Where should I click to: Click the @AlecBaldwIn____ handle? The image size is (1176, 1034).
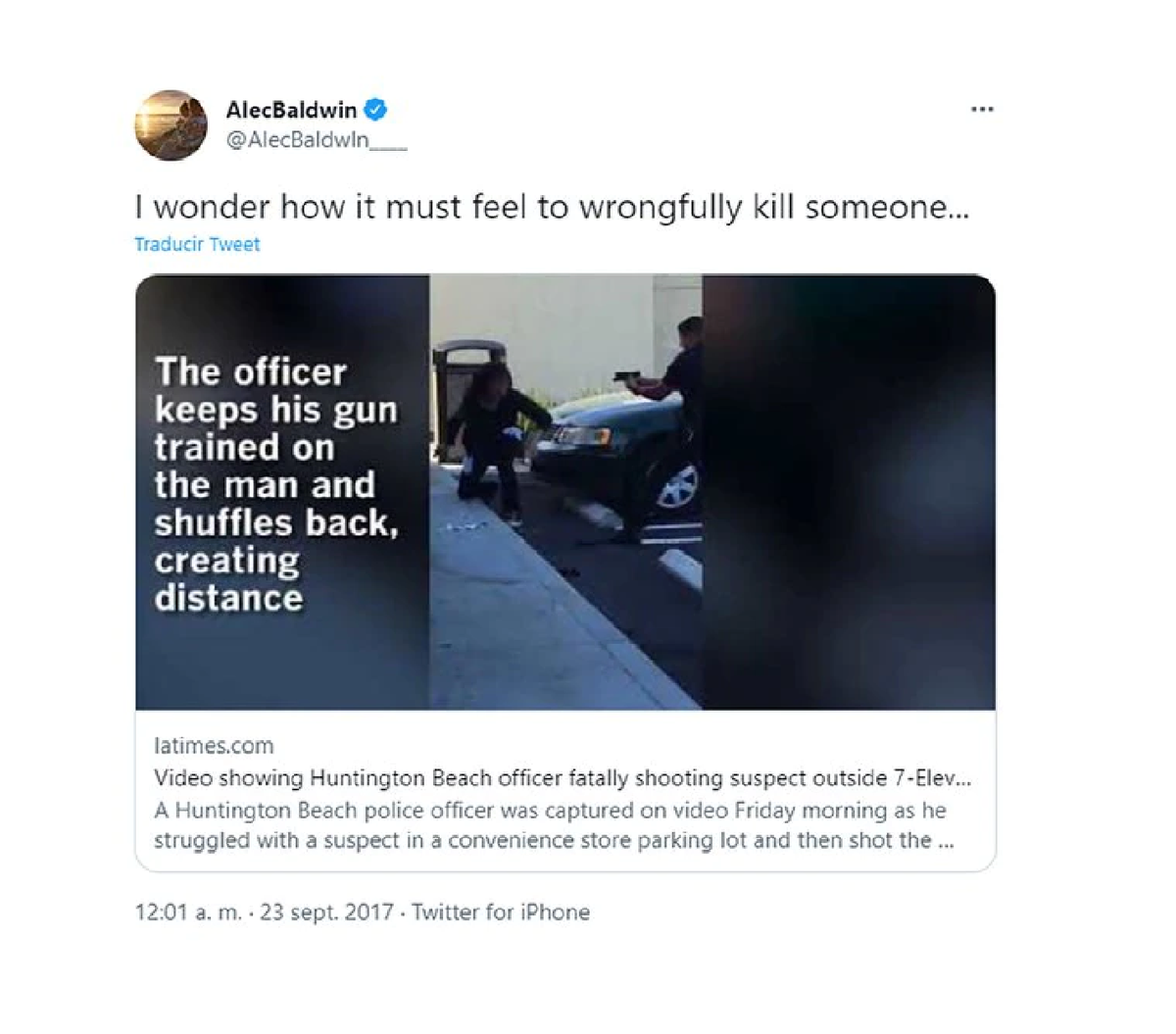pos(317,140)
